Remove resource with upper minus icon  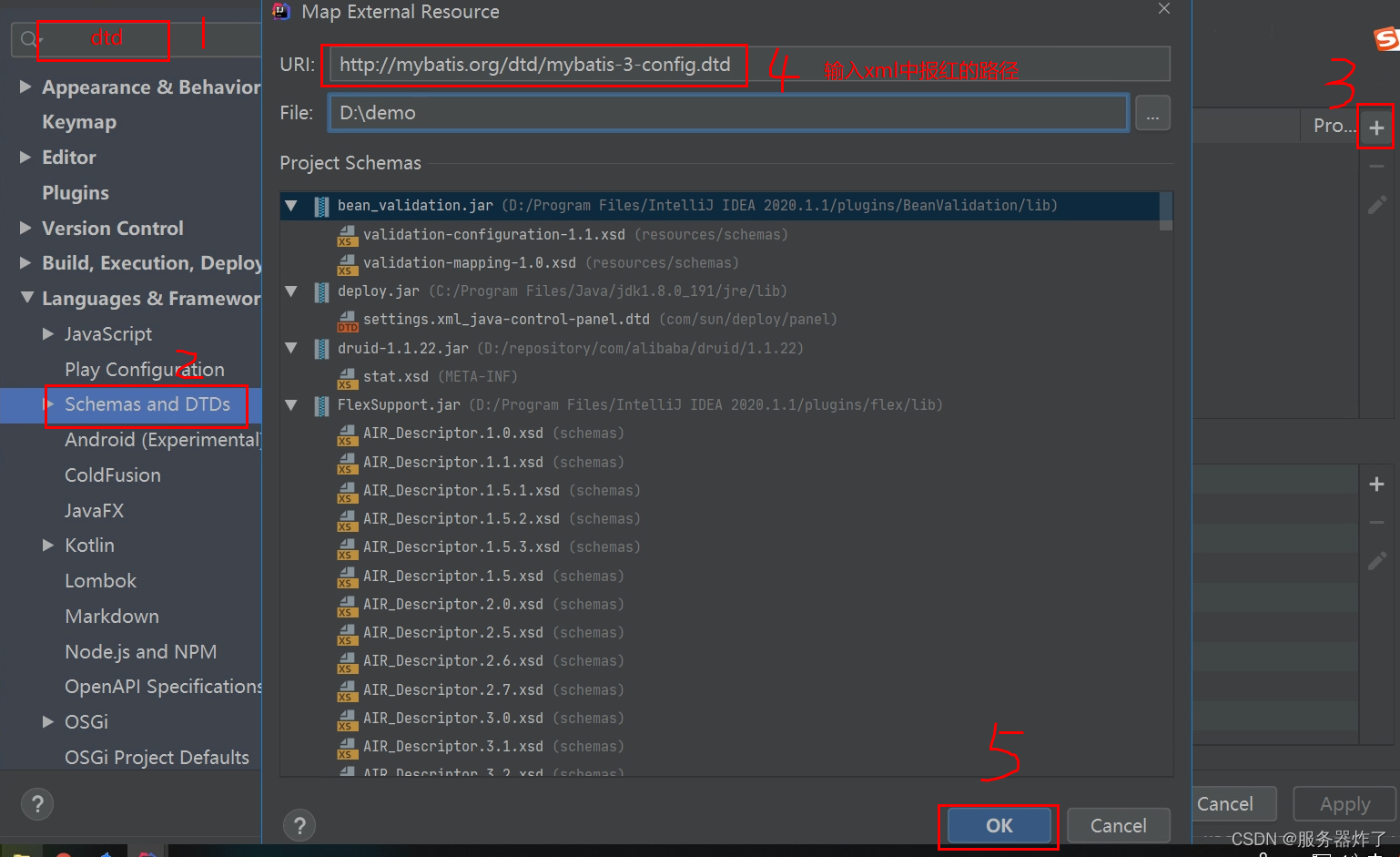click(x=1376, y=167)
